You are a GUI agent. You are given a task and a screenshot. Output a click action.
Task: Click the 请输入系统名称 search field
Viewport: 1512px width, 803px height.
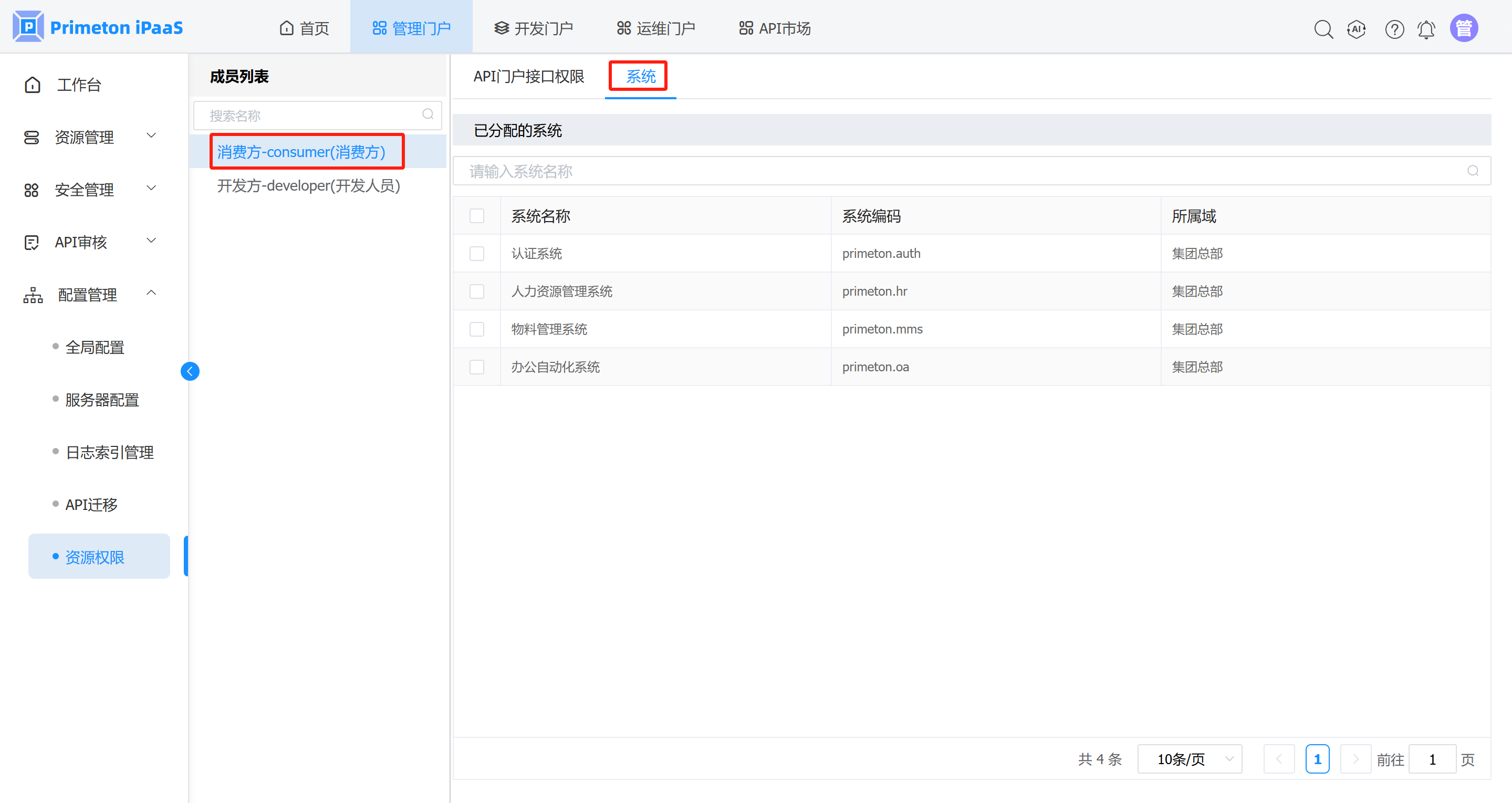coord(963,171)
